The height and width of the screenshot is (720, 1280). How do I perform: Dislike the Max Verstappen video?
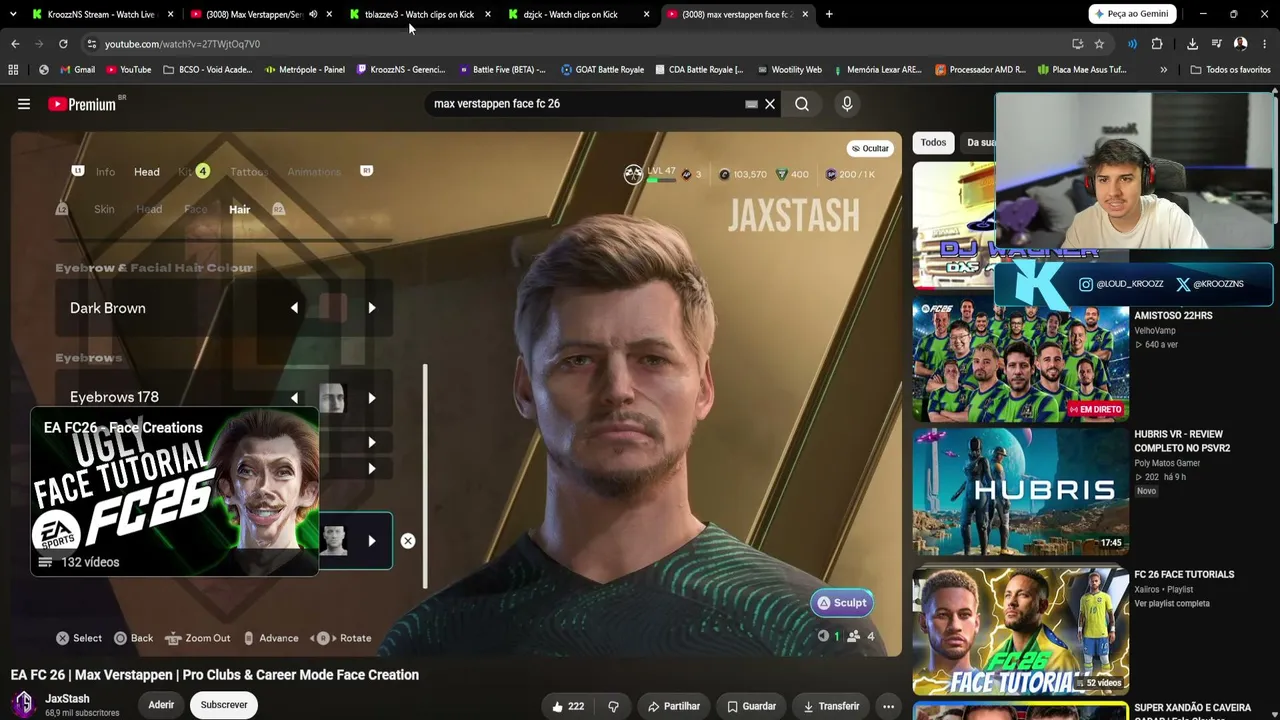coord(614,706)
